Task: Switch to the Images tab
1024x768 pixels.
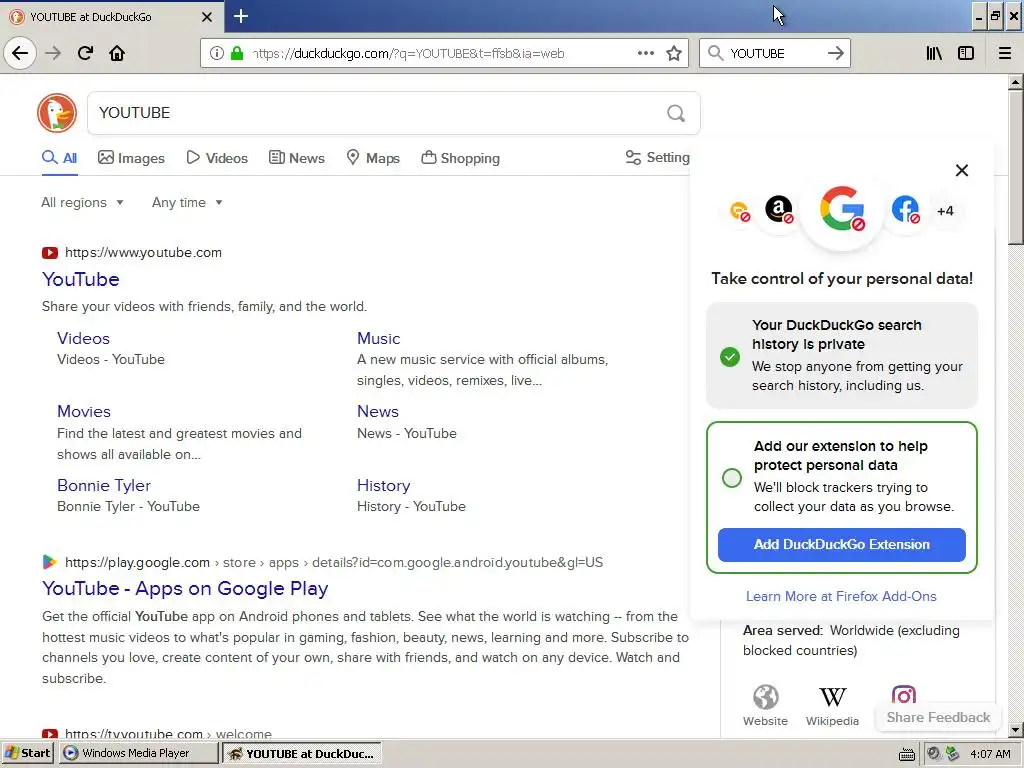Action: (x=131, y=157)
